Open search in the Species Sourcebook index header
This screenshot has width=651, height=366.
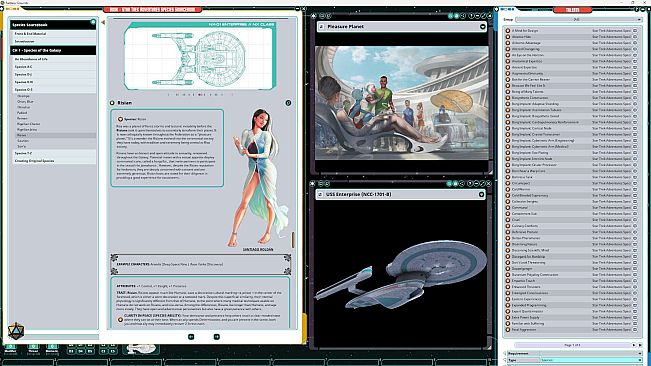point(93,22)
